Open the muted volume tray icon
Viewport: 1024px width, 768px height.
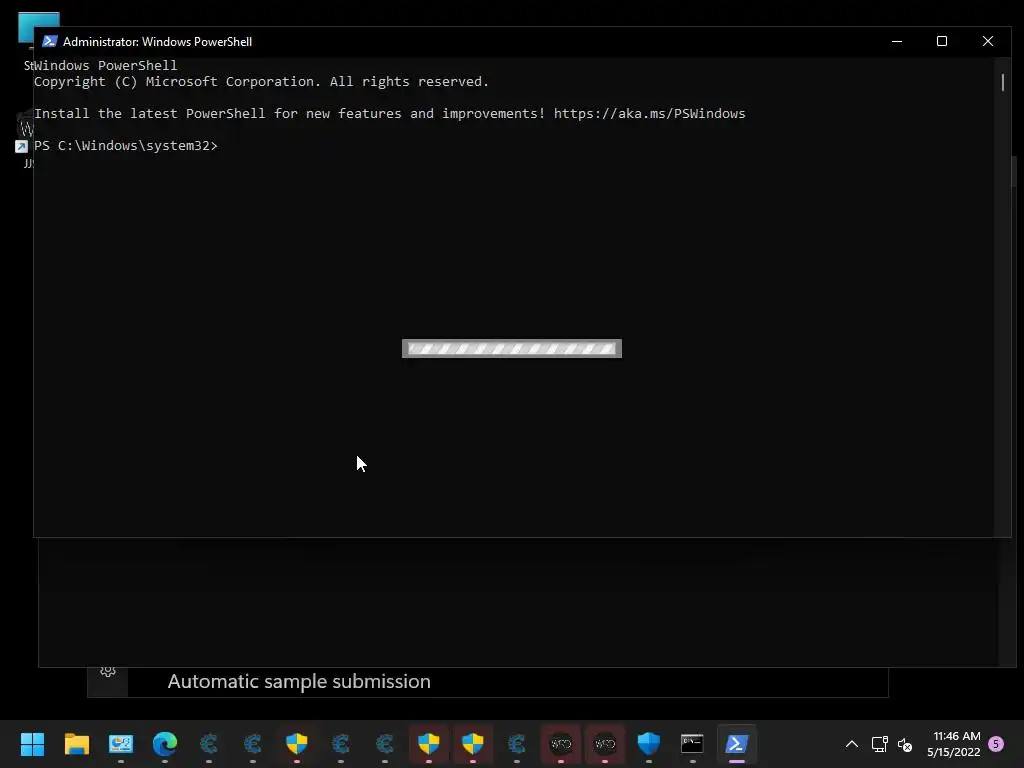tap(904, 744)
